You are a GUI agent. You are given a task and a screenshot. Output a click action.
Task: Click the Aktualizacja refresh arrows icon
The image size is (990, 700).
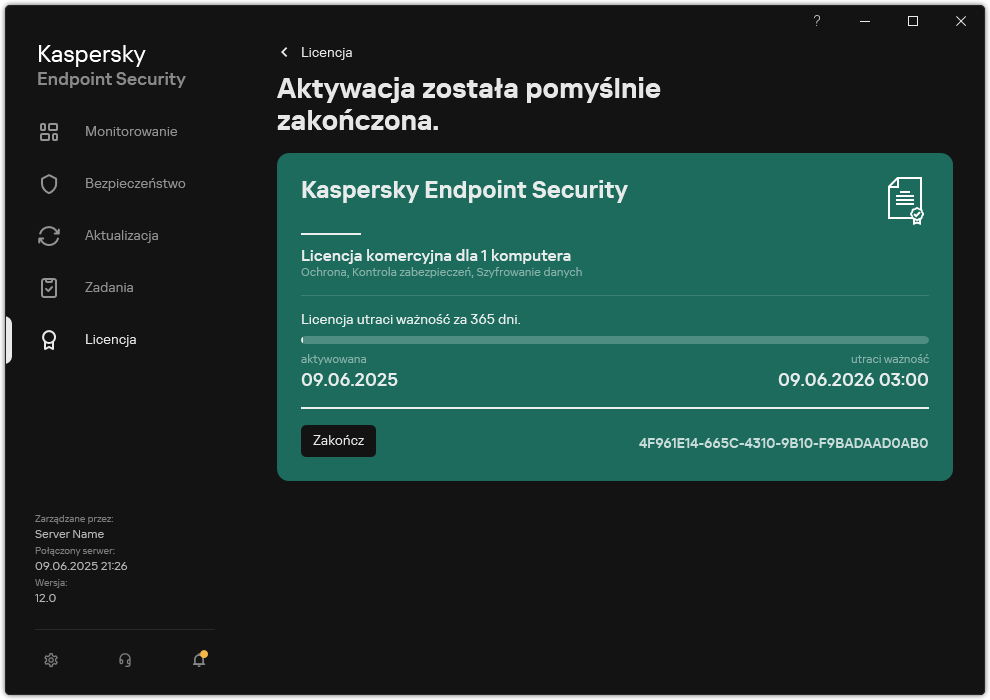(x=49, y=236)
